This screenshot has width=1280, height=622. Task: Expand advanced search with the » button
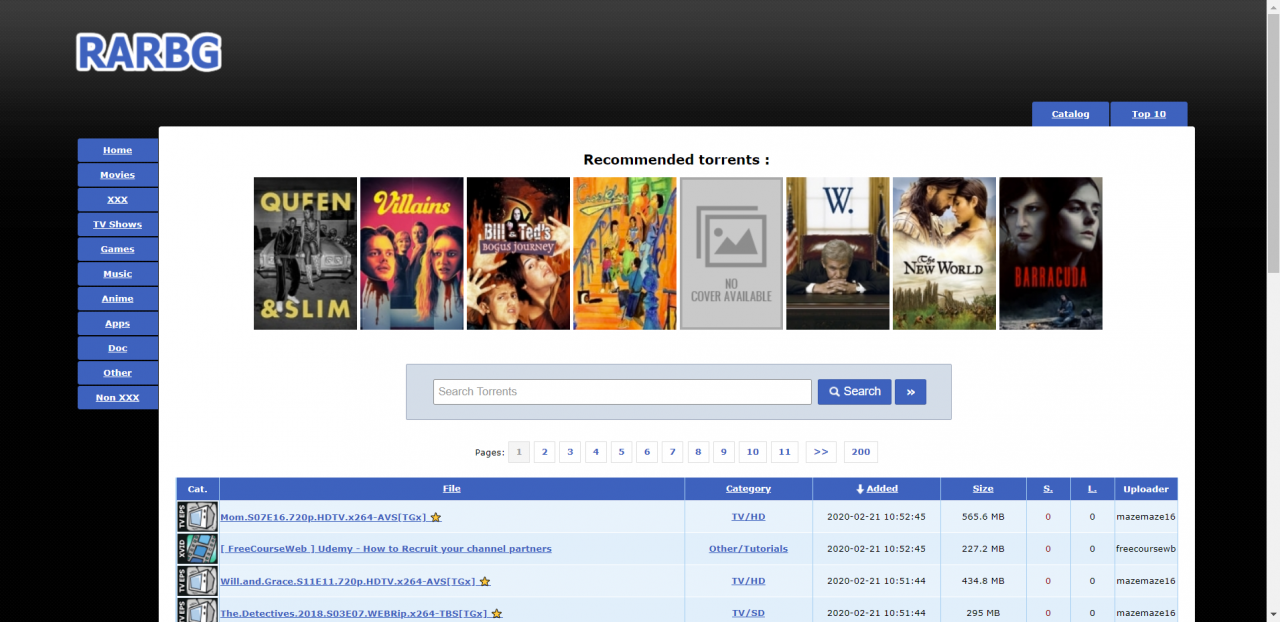[910, 392]
